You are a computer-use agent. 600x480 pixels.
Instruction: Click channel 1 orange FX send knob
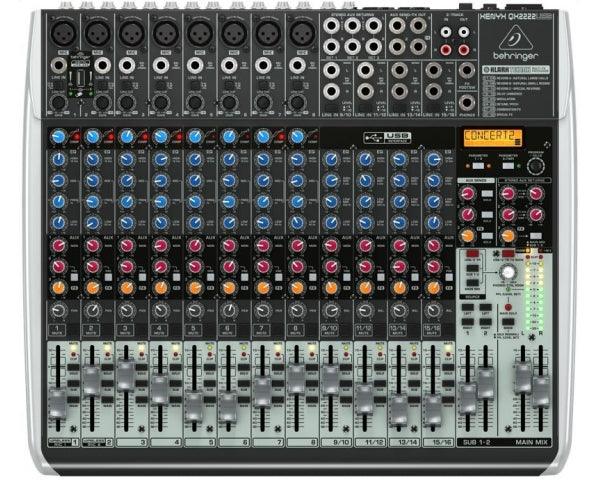tap(59, 288)
